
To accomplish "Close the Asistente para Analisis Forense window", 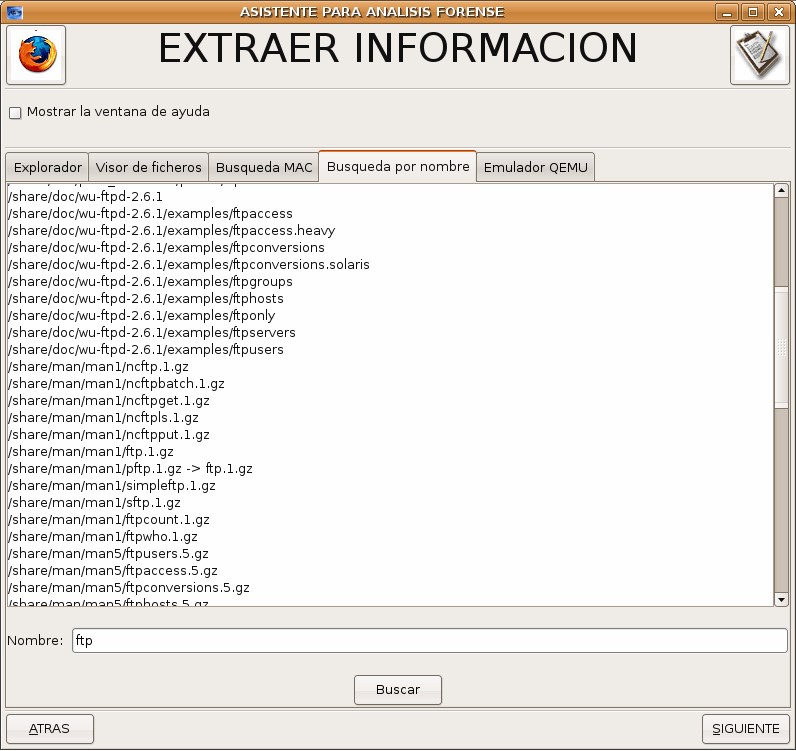I will (x=777, y=12).
